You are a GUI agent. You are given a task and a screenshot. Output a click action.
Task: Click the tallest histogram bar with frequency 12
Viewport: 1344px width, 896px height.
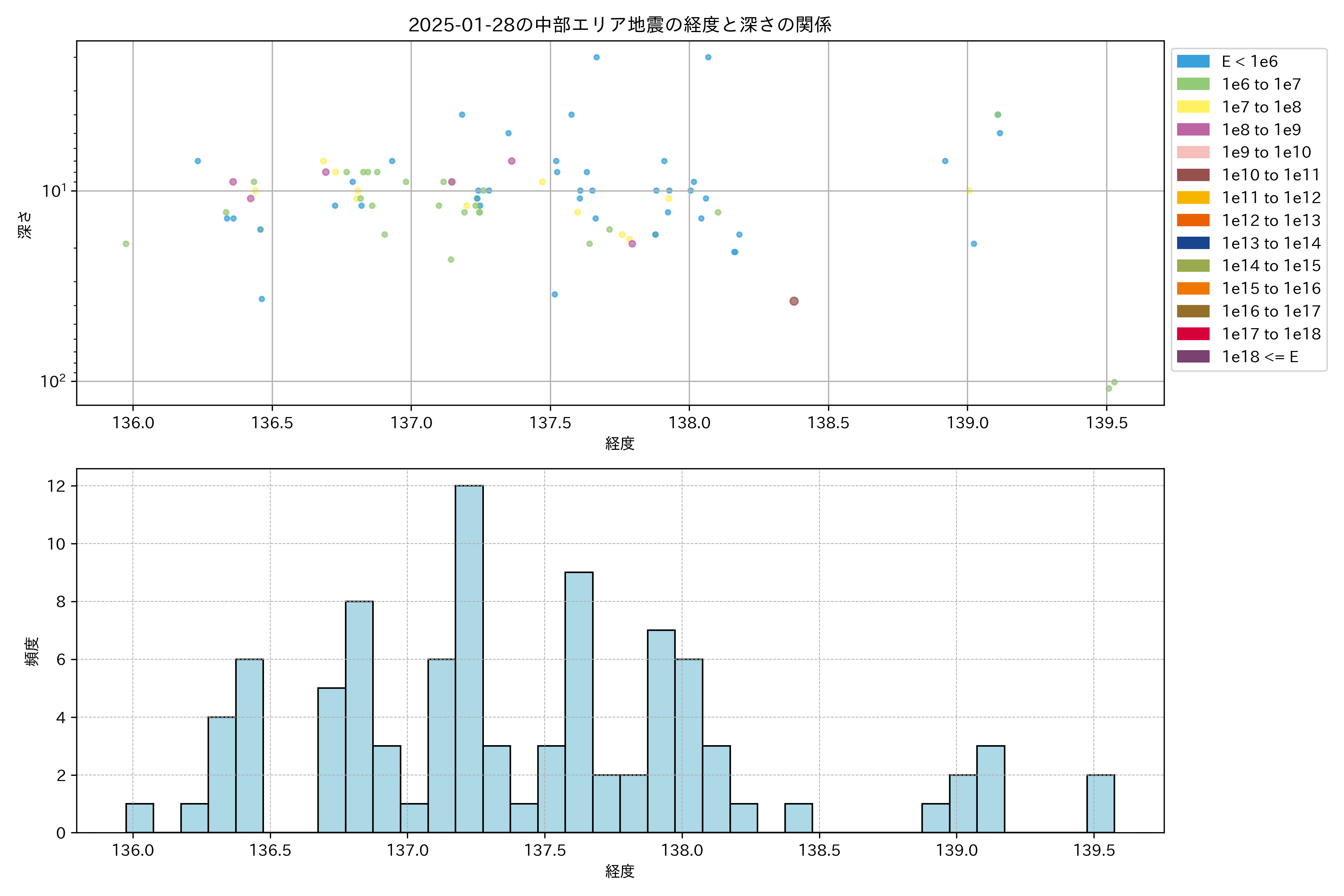[x=469, y=659]
